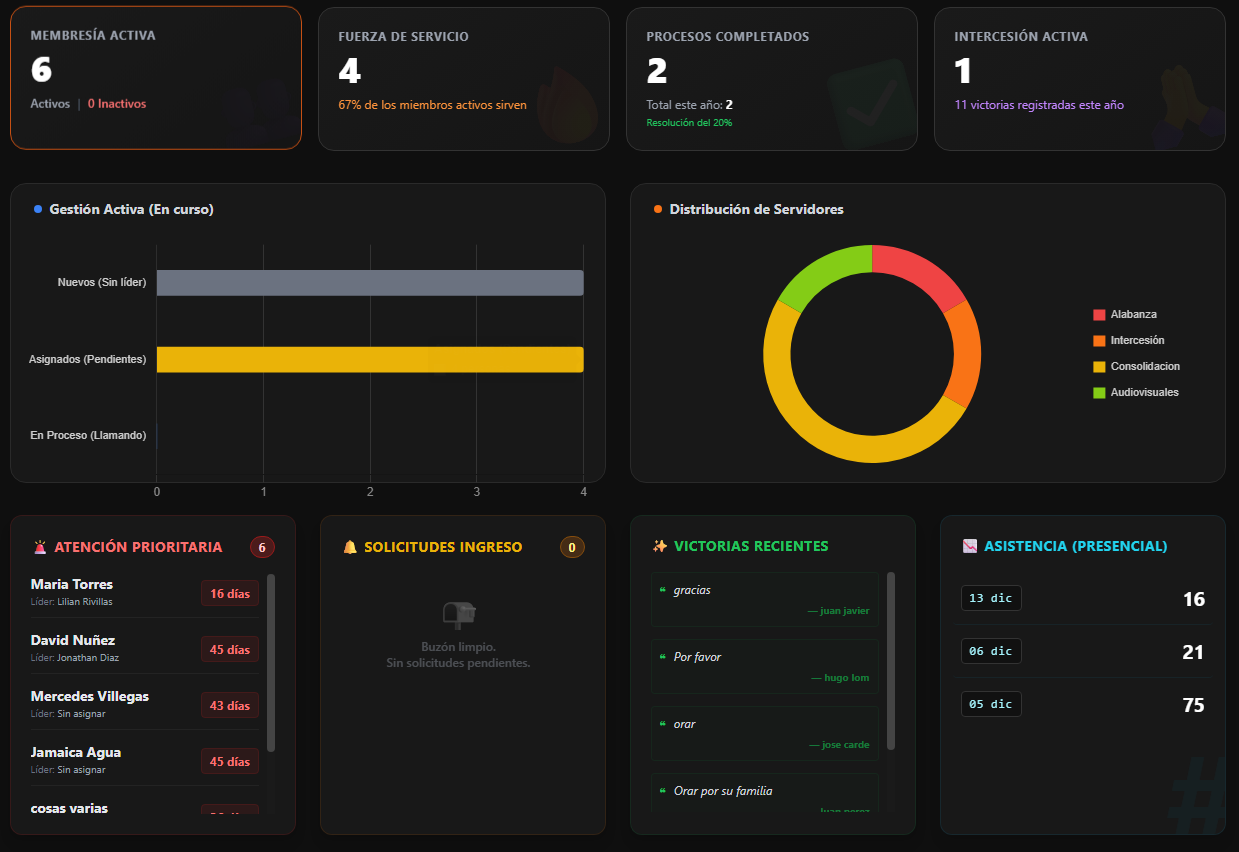Click the empty mailbox icon
The width and height of the screenshot is (1239, 852).
click(x=459, y=614)
